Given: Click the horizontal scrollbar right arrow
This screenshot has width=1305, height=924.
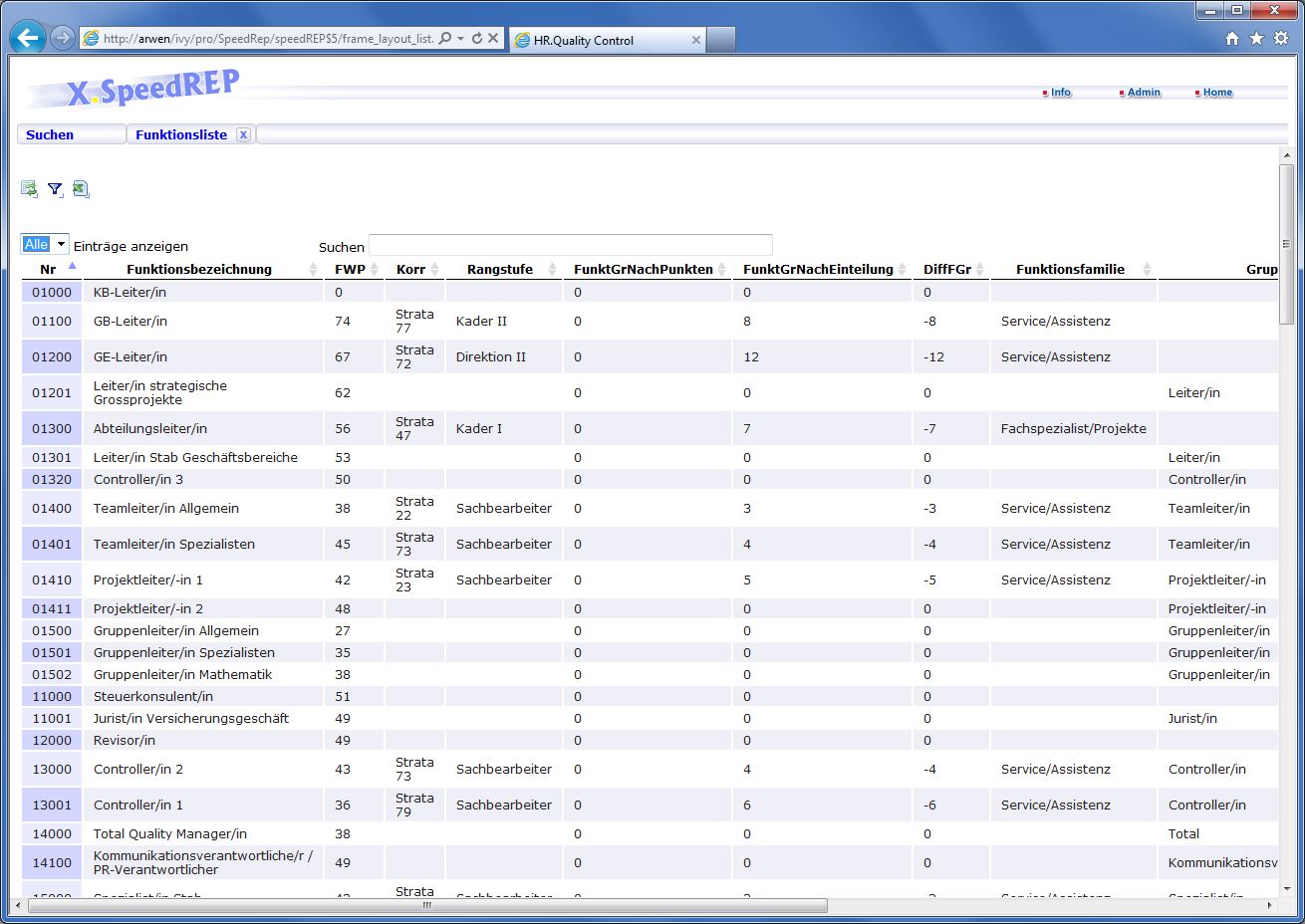Looking at the screenshot, I should pos(1269,905).
